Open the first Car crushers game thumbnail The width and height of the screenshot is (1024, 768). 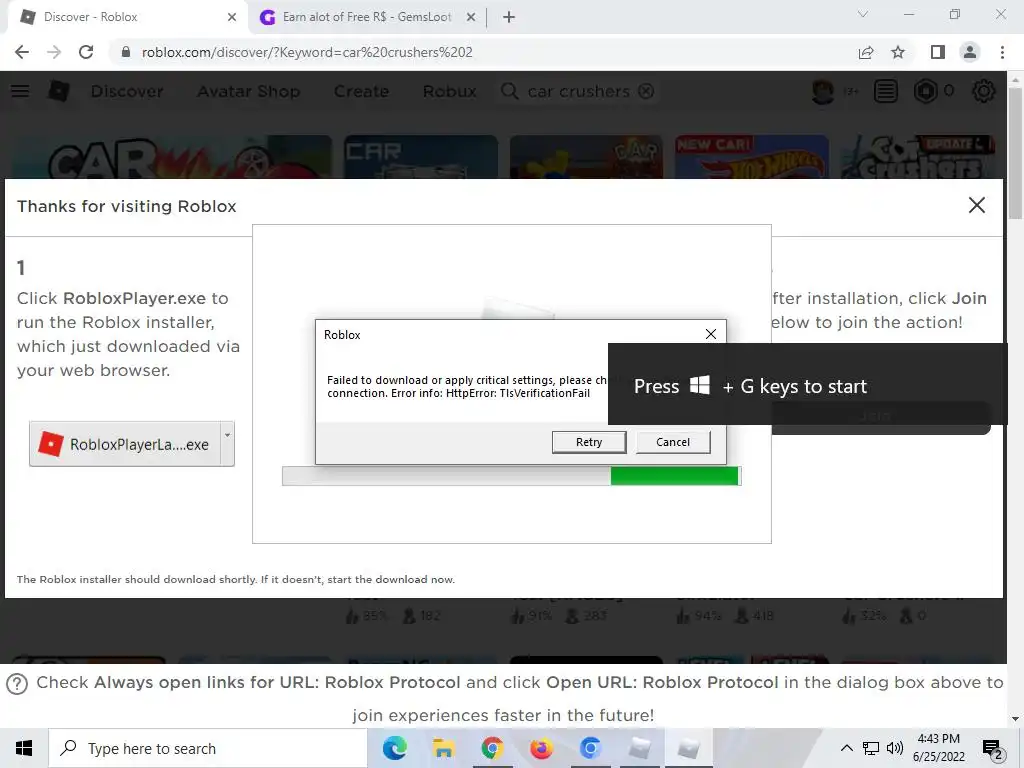[171, 157]
